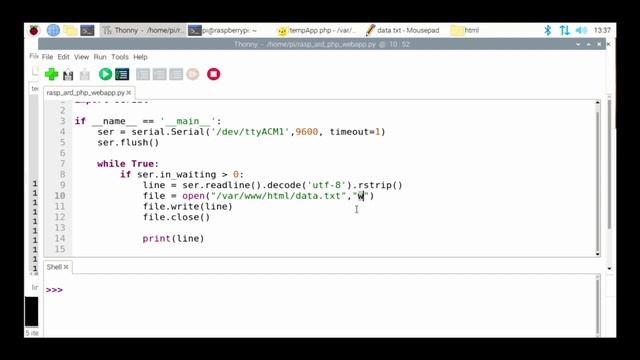Viewport: 640px width, 360px height.
Task: Click the Resume toolbar icon
Action: click(193, 74)
